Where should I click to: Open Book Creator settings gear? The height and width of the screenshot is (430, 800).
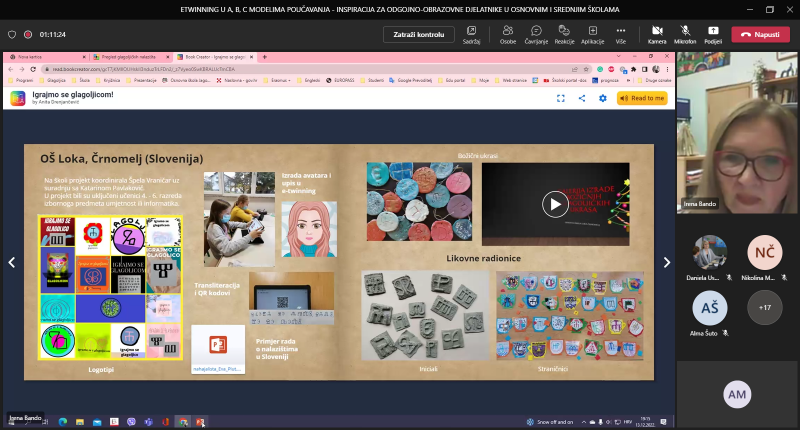(x=603, y=98)
